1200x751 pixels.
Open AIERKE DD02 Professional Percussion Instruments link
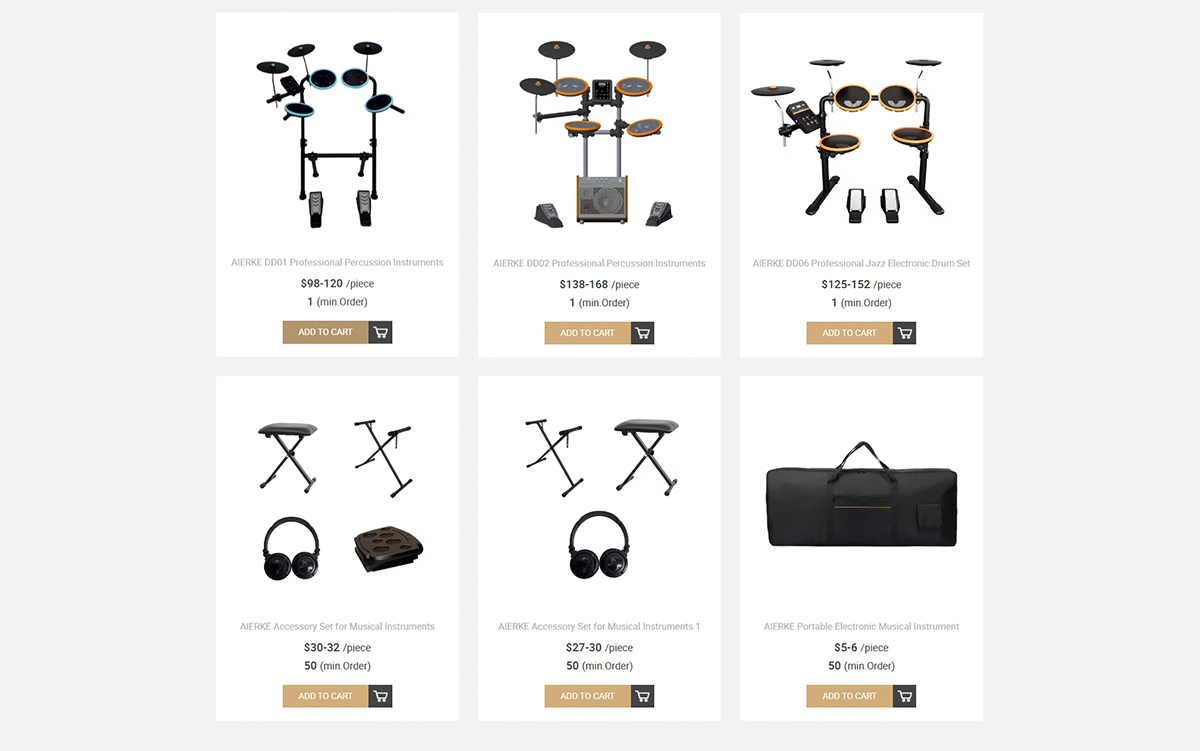click(x=599, y=264)
